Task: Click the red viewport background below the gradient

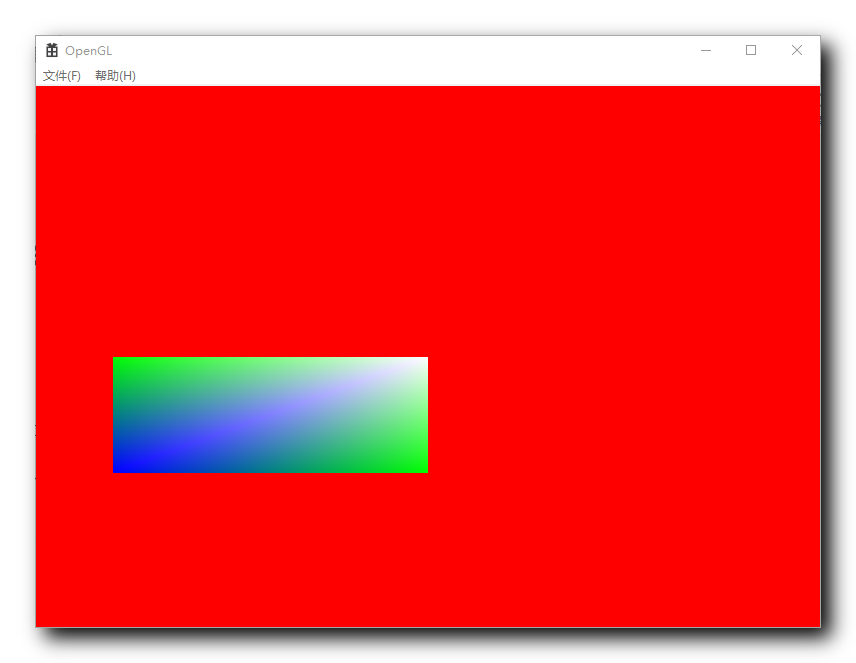Action: (x=271, y=550)
